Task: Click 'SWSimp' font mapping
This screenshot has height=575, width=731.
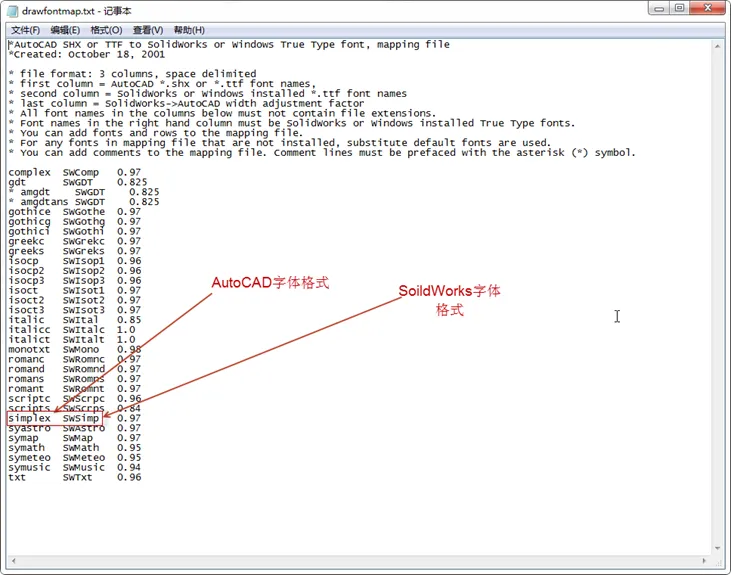Action: point(81,418)
